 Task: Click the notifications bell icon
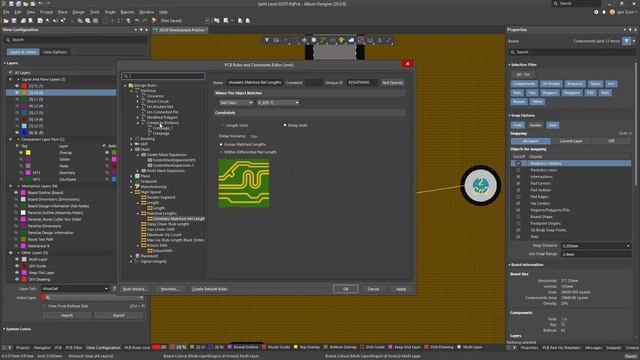pyautogui.click(x=604, y=12)
